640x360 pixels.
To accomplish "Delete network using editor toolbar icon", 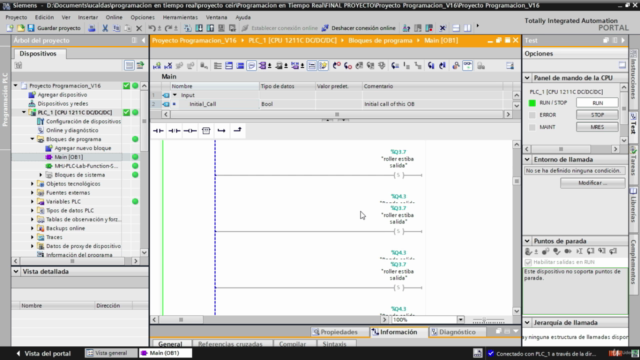I will [x=168, y=66].
